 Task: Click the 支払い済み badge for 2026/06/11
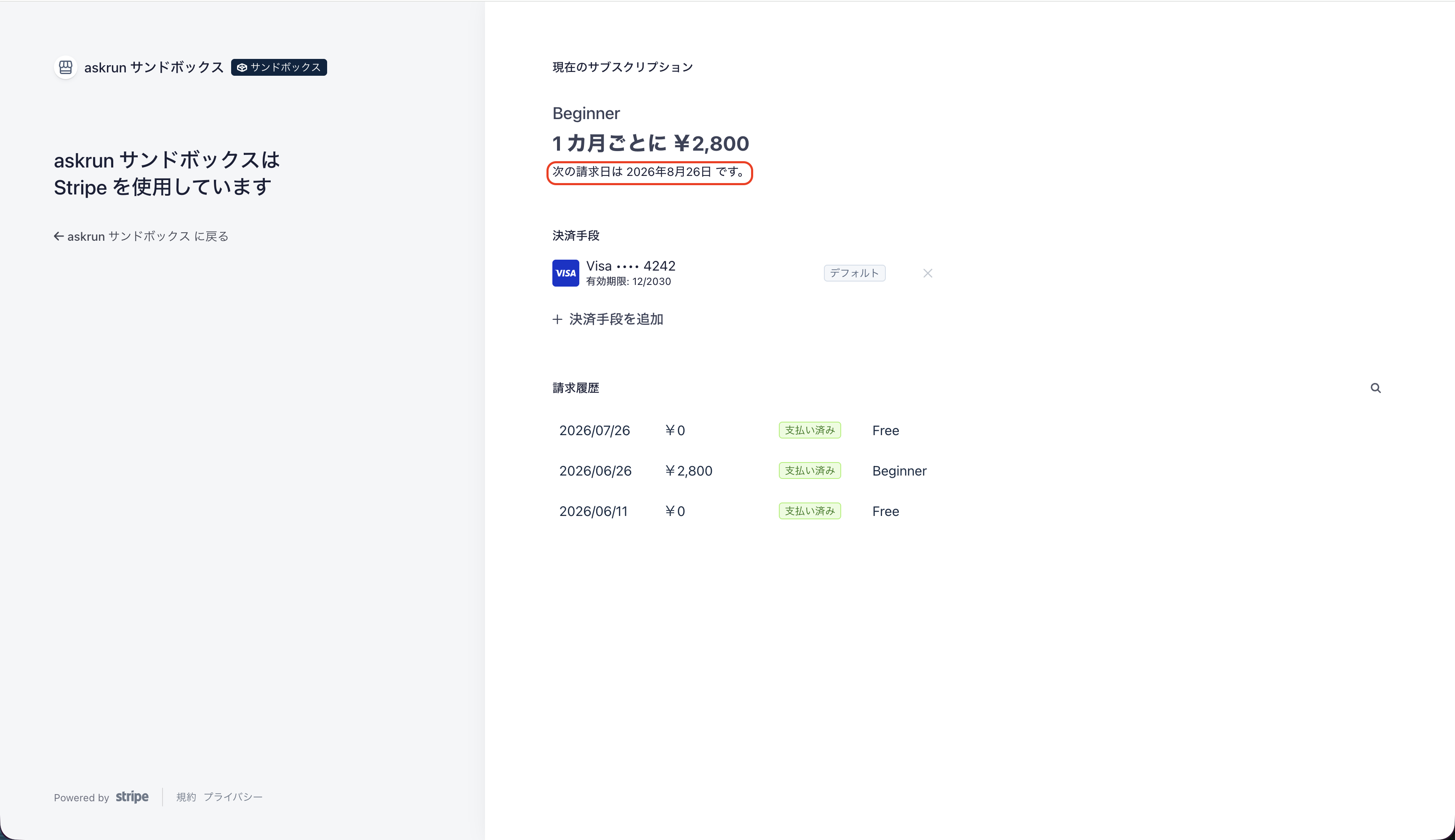pos(810,511)
